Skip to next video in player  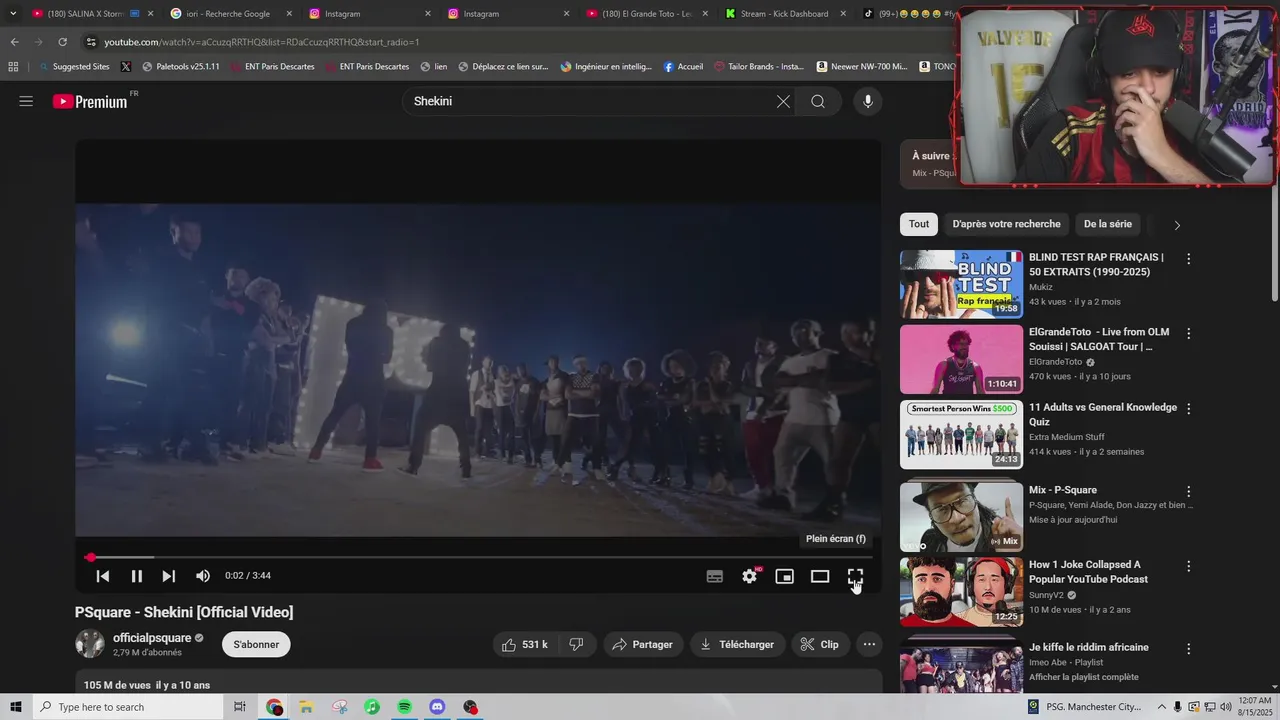(x=169, y=576)
